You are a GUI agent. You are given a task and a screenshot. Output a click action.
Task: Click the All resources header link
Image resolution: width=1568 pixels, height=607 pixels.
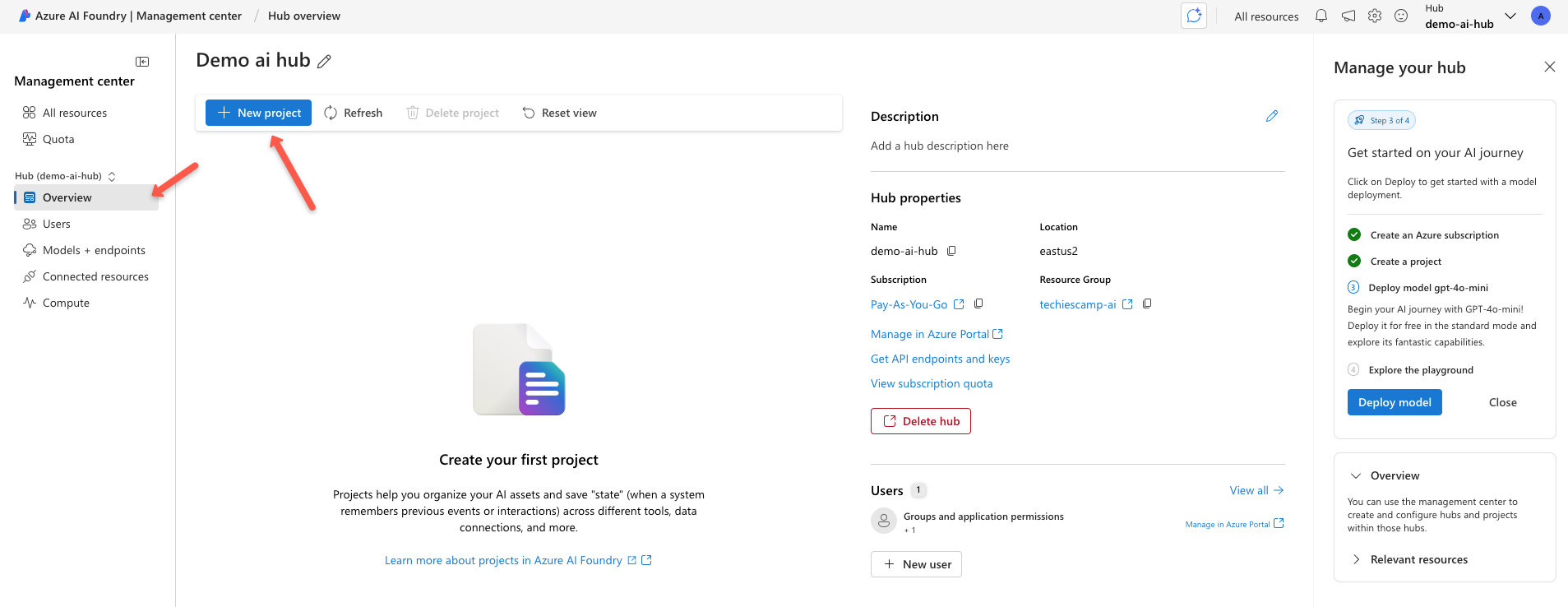1266,16
